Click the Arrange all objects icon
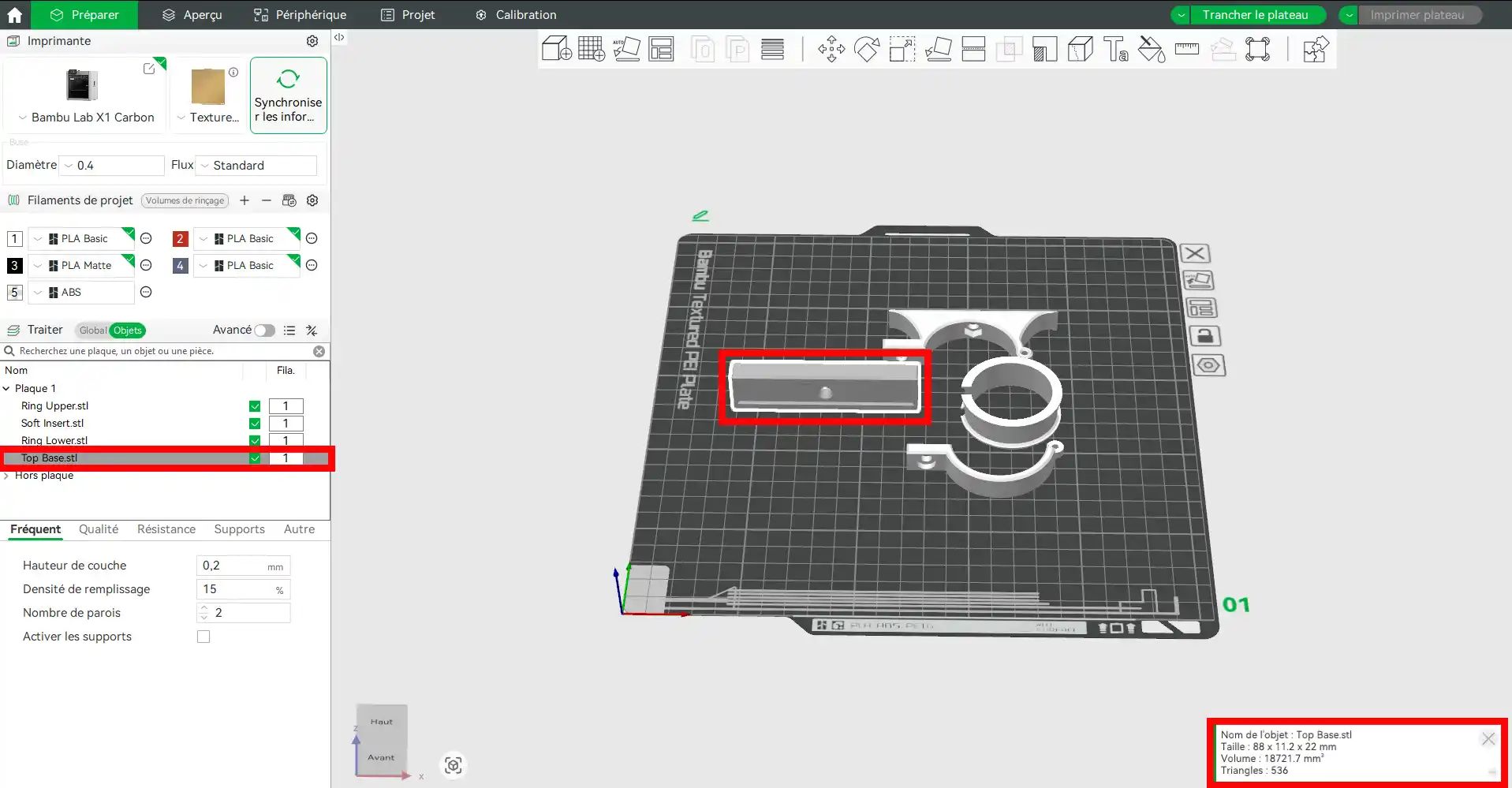Screen dimensions: 1512x788 tap(661, 50)
